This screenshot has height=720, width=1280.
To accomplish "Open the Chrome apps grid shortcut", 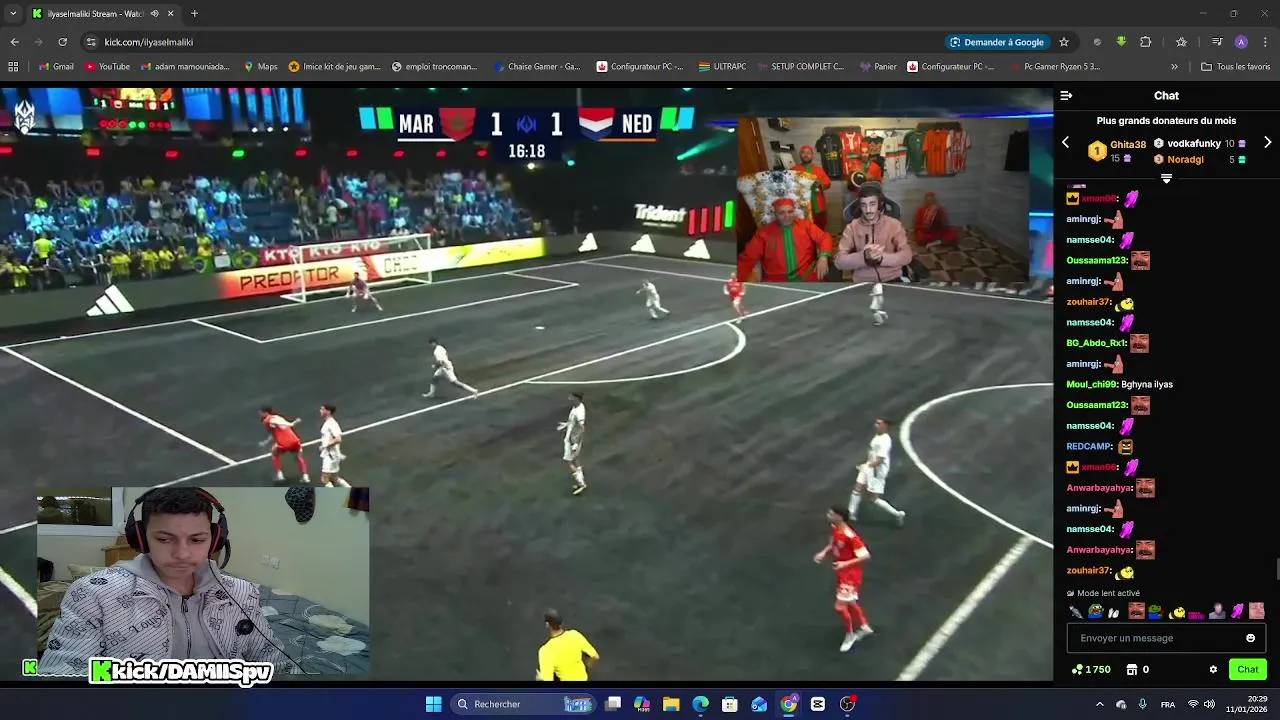I will pos(13,67).
